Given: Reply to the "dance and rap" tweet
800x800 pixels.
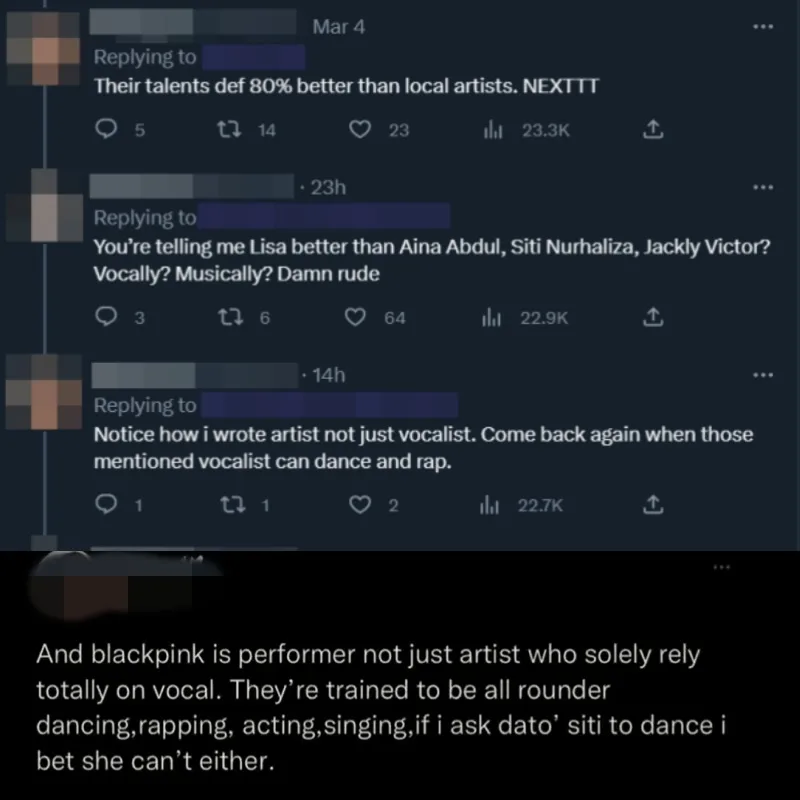Looking at the screenshot, I should click(x=103, y=506).
